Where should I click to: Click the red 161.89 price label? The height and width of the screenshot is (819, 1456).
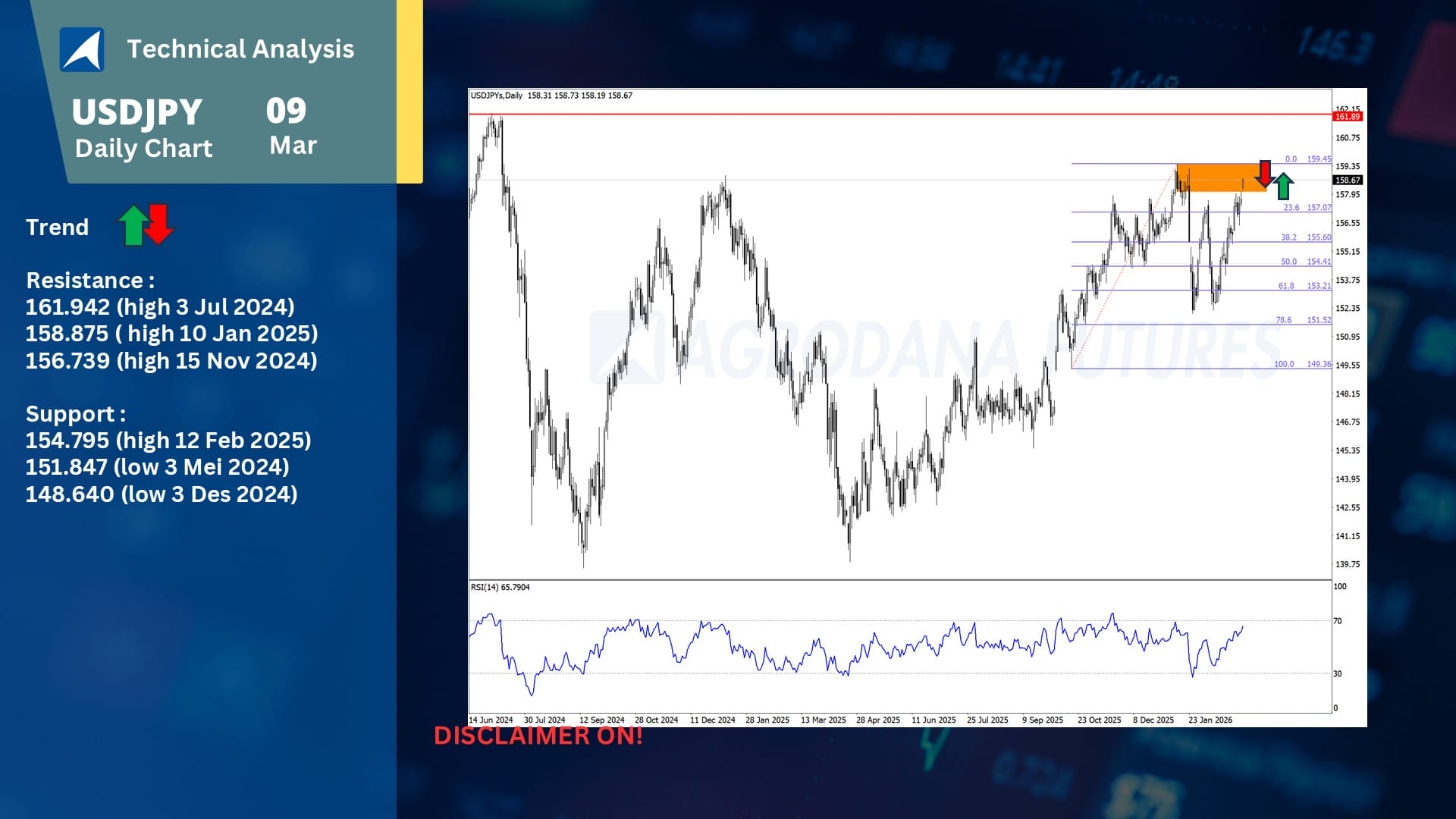1348,117
